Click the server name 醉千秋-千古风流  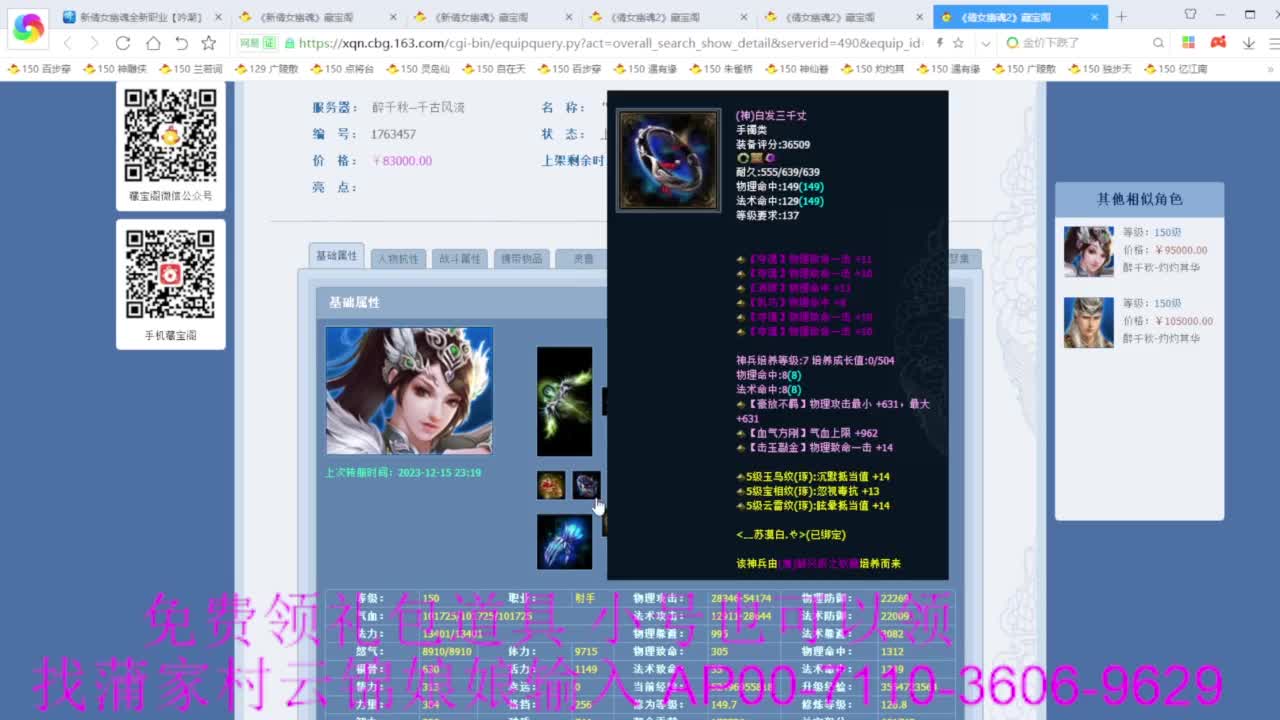[x=418, y=107]
